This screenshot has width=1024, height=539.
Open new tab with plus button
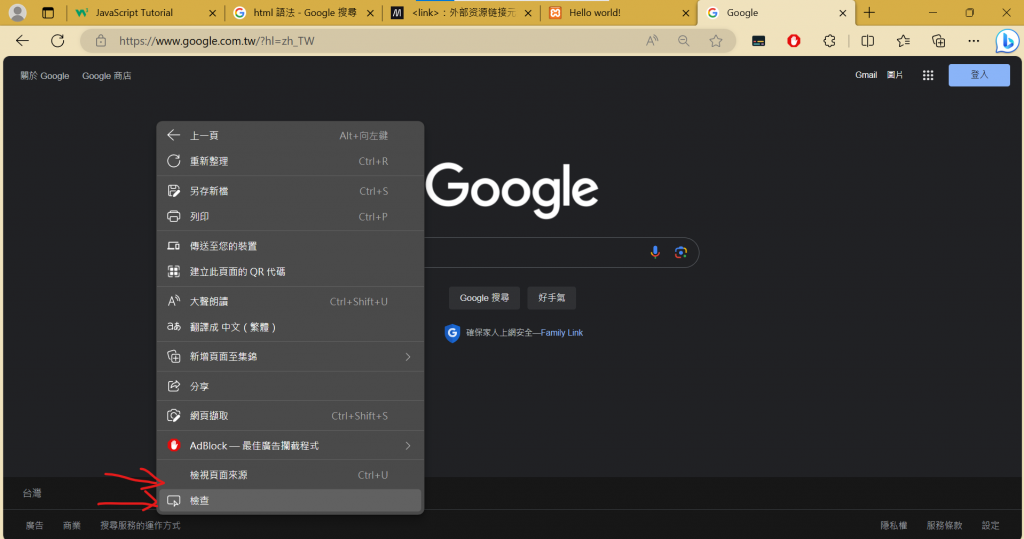869,12
